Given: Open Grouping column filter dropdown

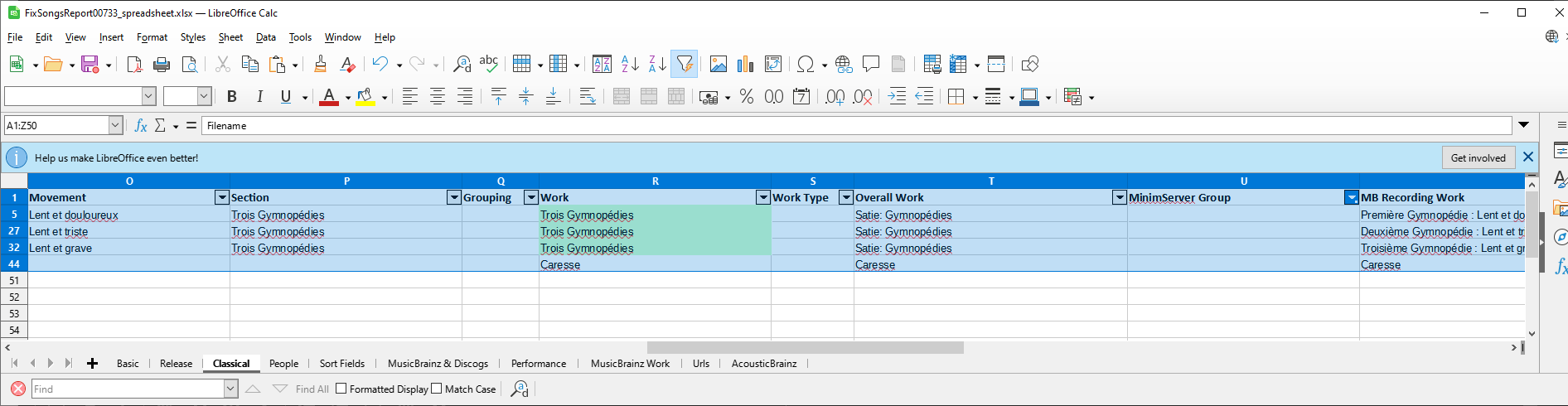Looking at the screenshot, I should 531,197.
